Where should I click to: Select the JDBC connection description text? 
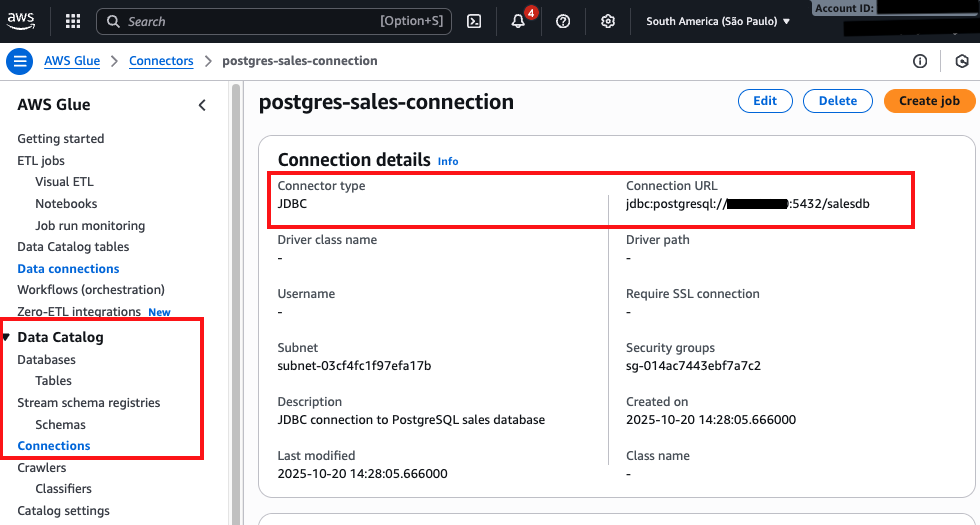tap(411, 419)
